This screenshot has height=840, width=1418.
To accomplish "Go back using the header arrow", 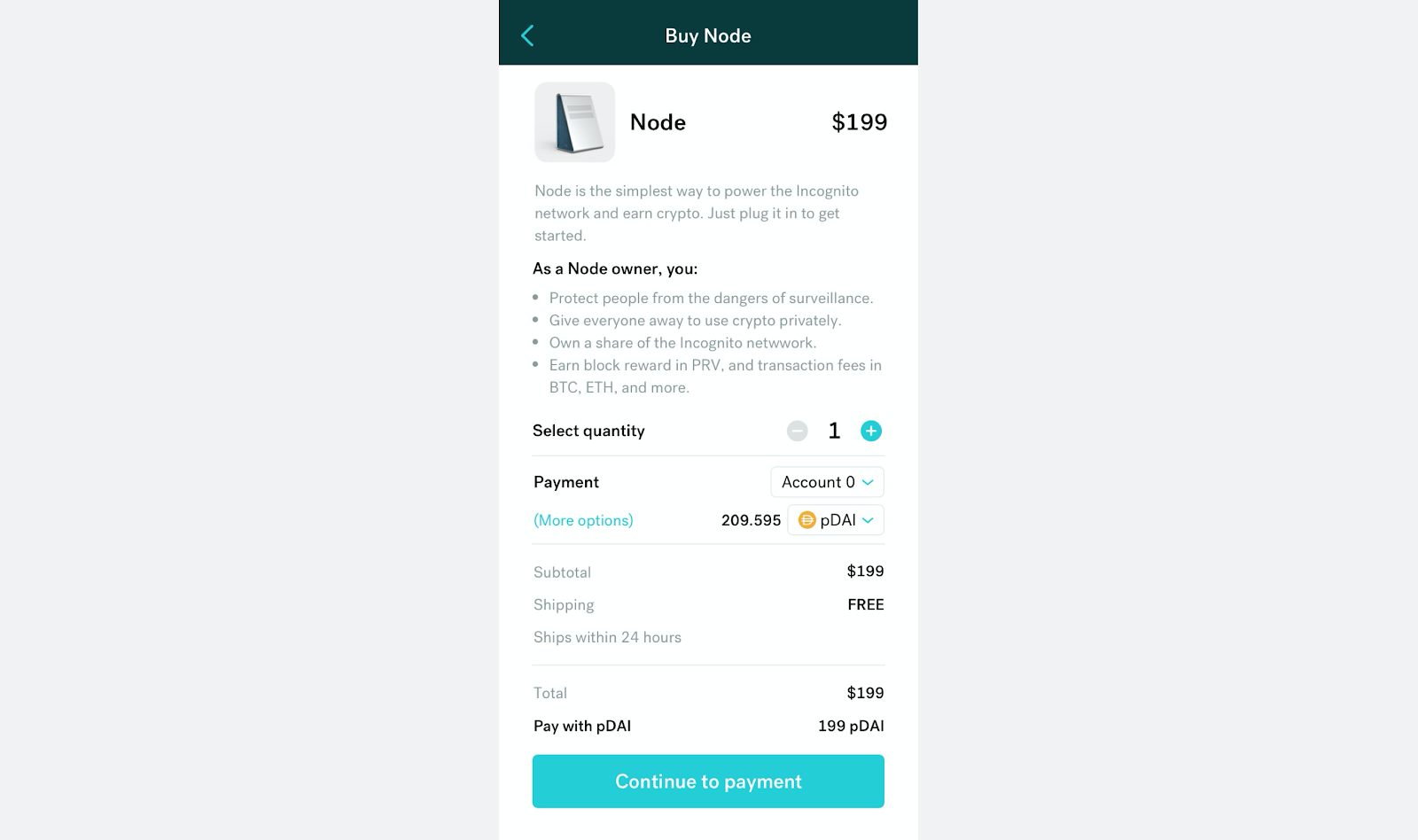I will [x=527, y=35].
